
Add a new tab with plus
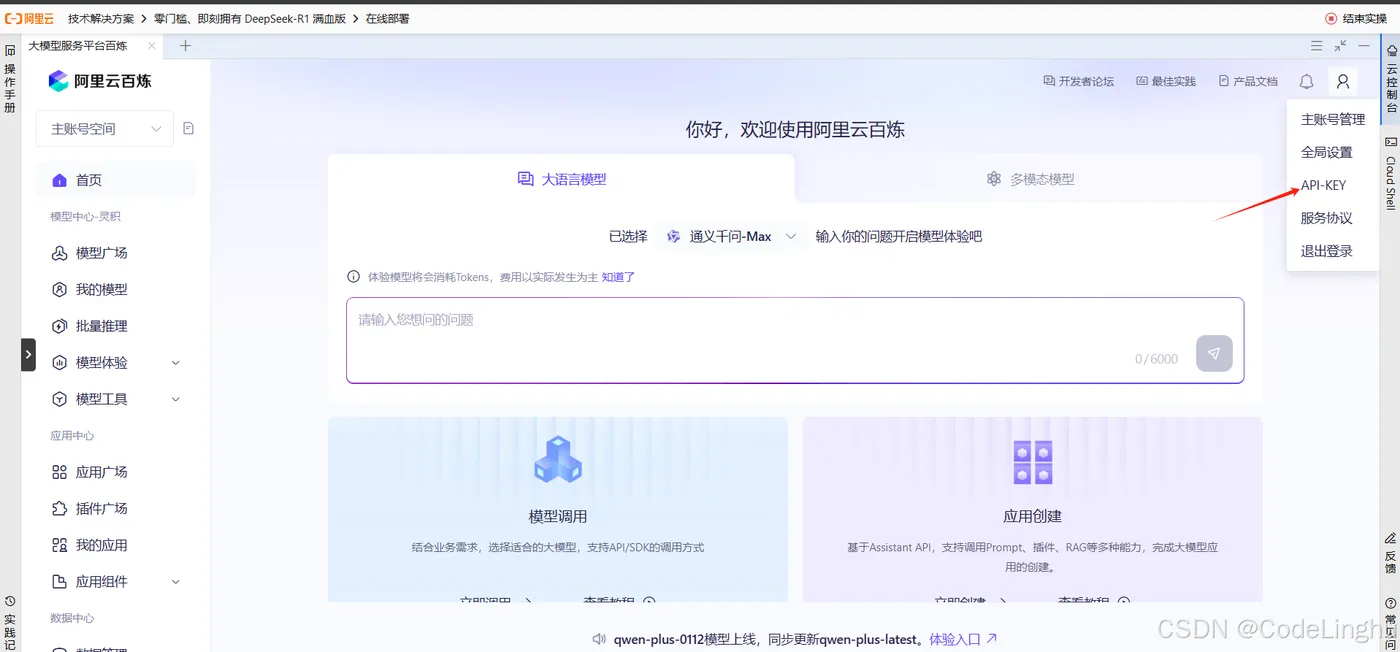(x=185, y=46)
